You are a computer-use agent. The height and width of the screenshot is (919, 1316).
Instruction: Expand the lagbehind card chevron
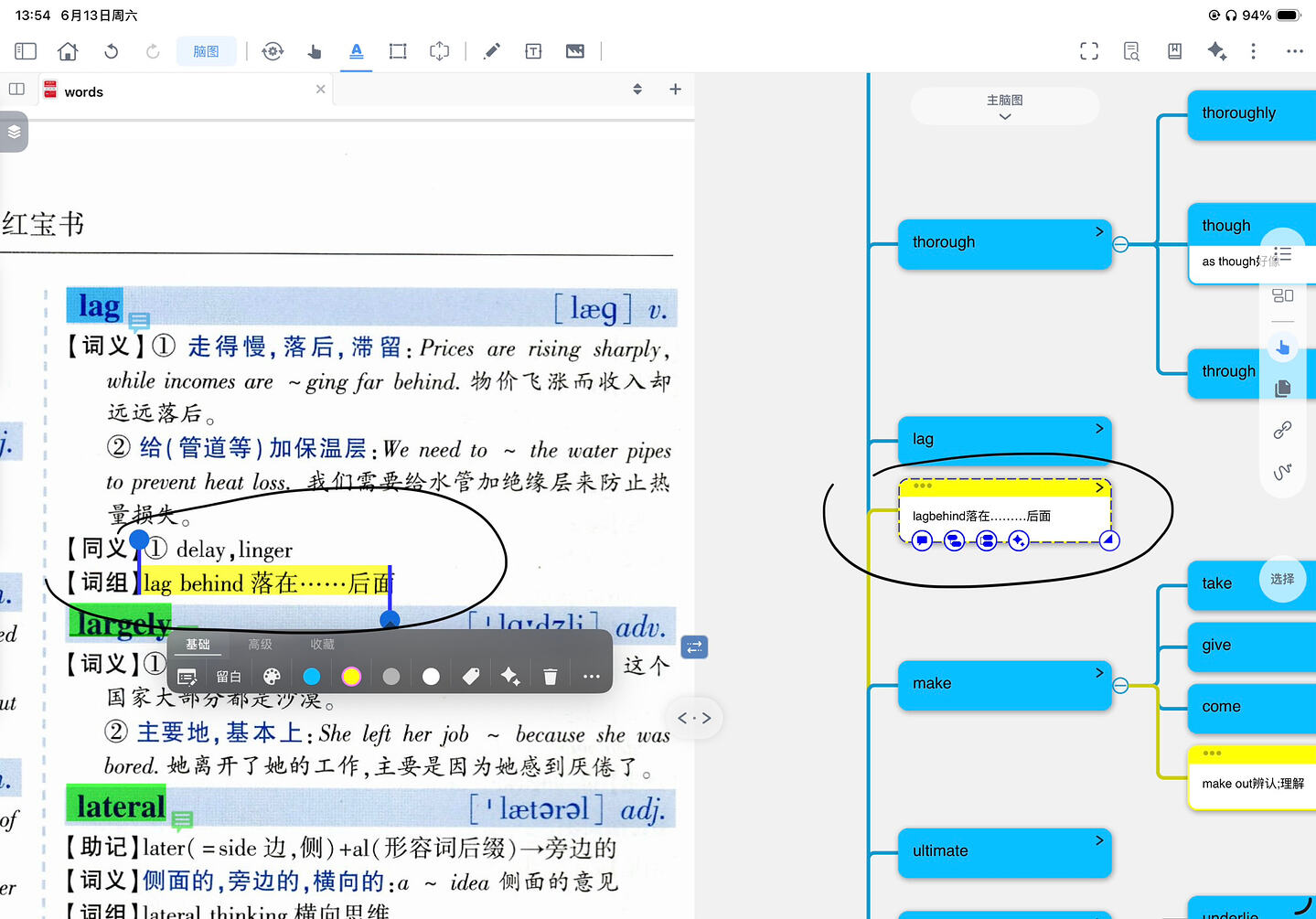point(1099,487)
